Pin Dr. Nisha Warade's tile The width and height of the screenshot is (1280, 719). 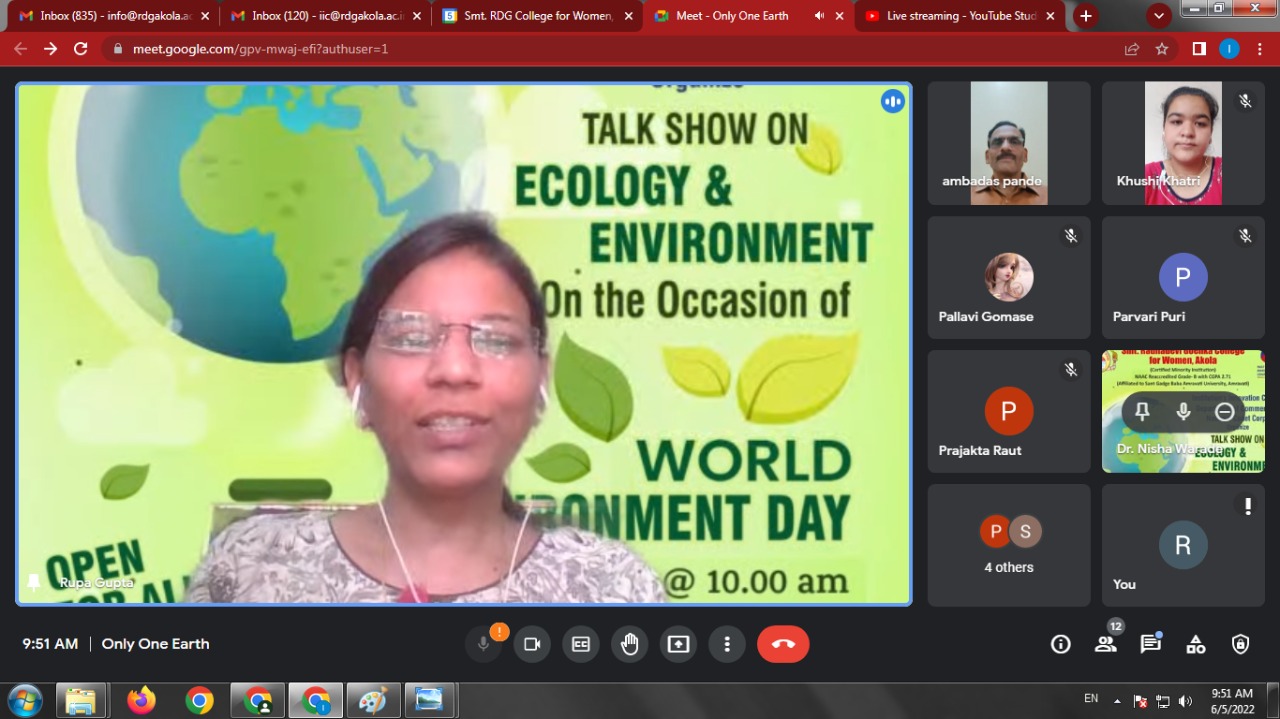(1142, 412)
